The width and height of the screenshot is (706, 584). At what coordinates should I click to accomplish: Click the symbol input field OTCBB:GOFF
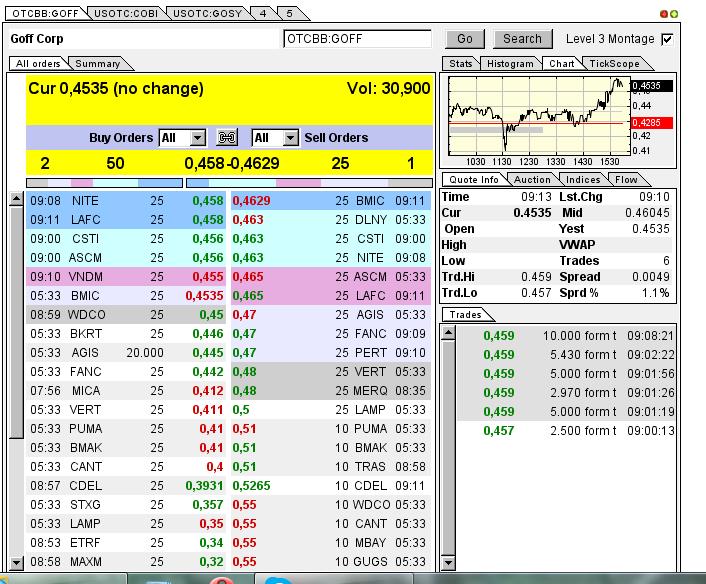(358, 39)
